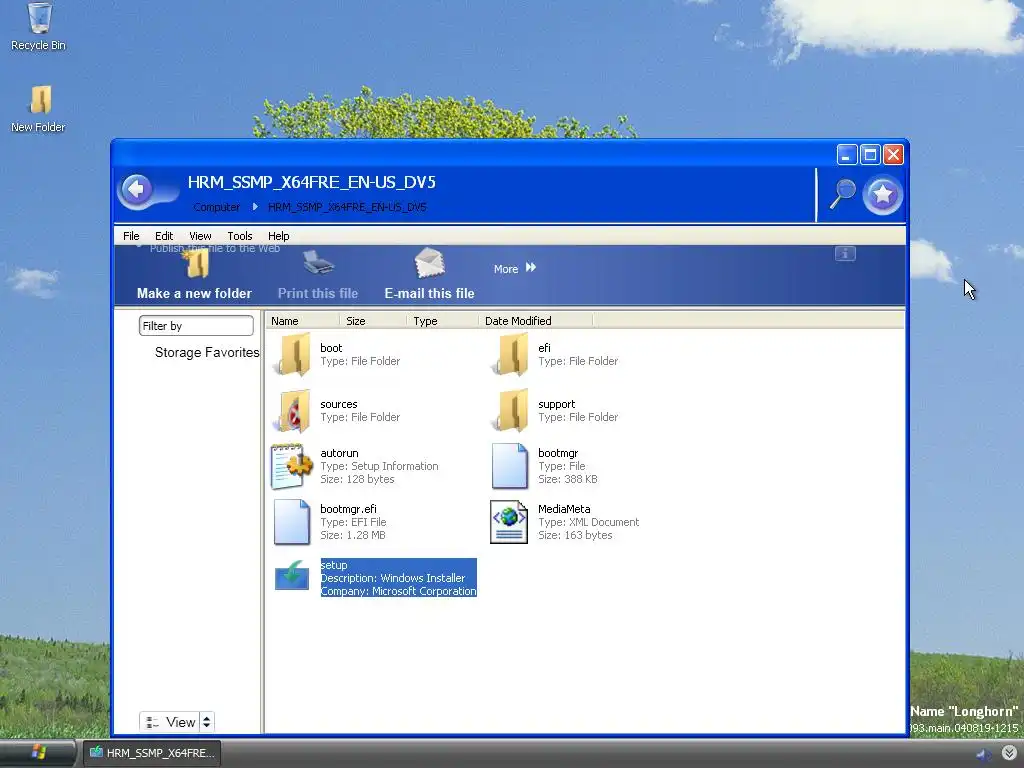Select the setup installer icon

point(291,576)
